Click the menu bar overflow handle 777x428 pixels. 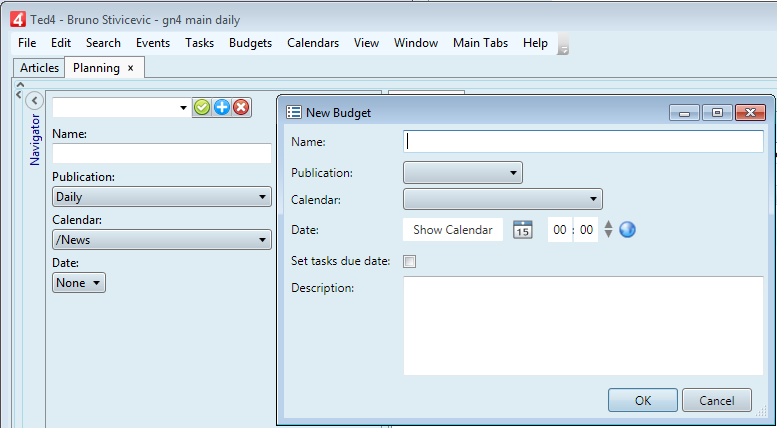(563, 44)
